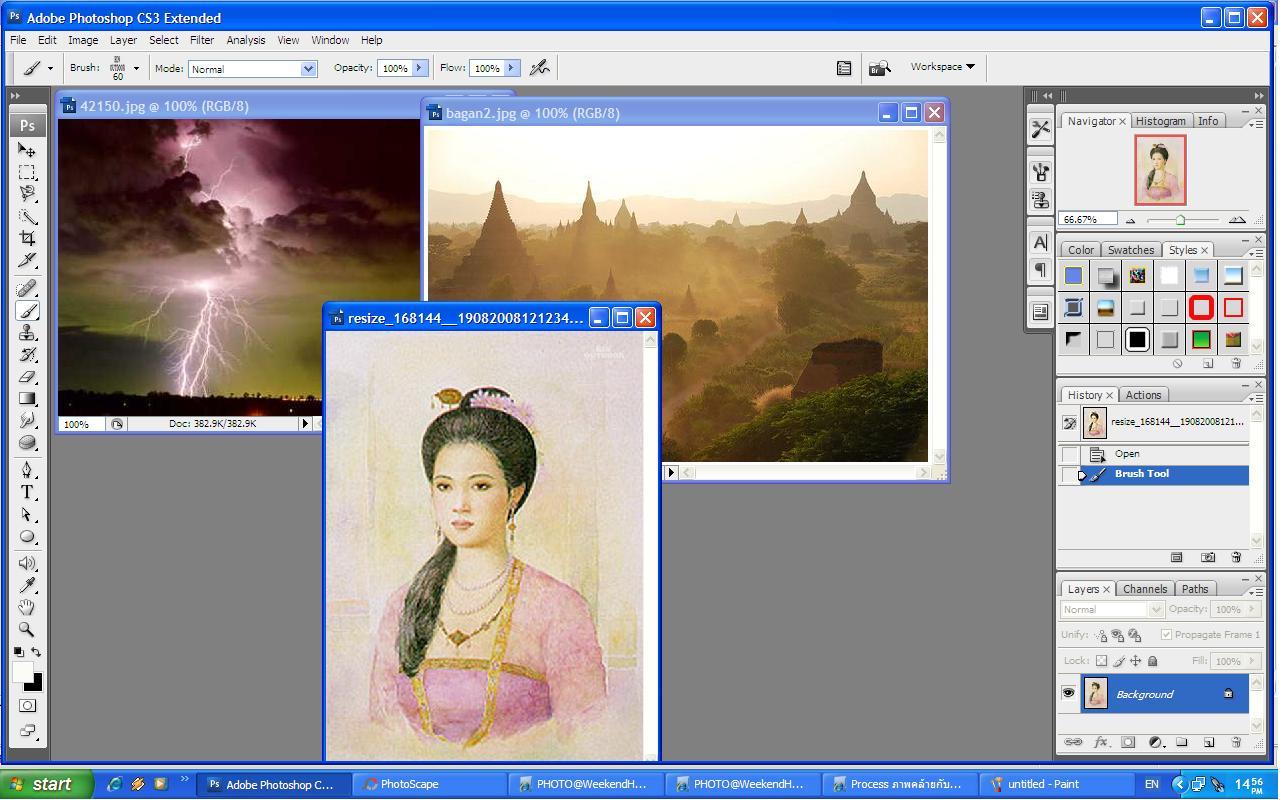Select the Clone Stamp tool
The image size is (1280, 800).
27,333
